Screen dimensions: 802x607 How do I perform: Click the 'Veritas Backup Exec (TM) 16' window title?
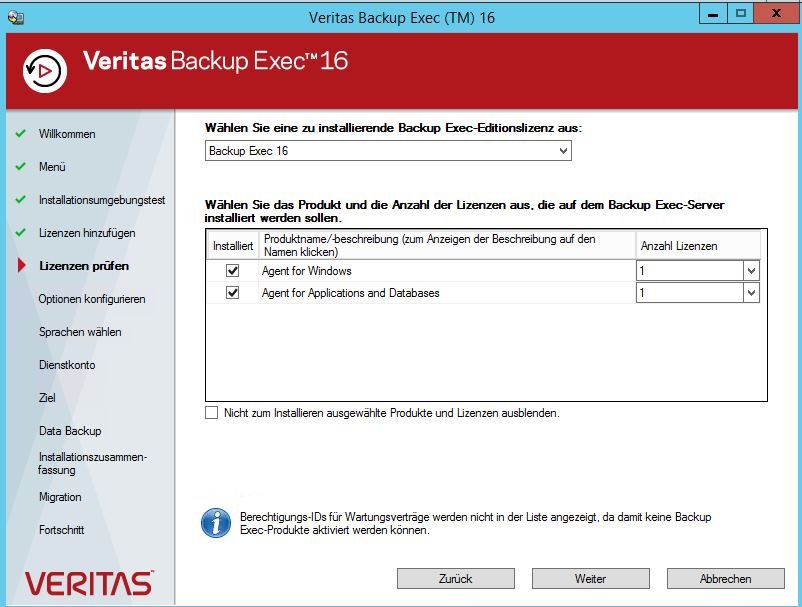(x=402, y=18)
